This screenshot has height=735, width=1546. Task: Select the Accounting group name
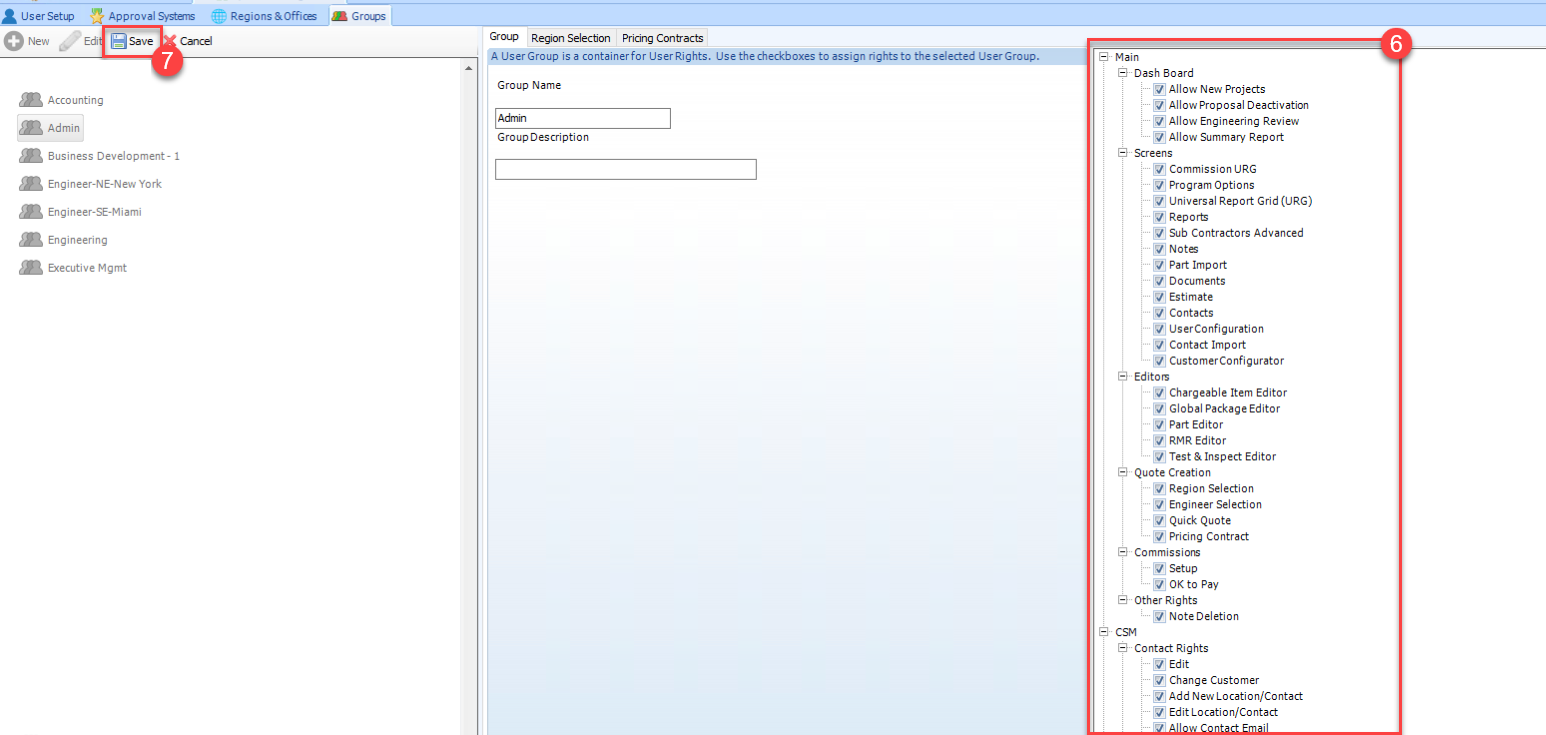tap(76, 100)
